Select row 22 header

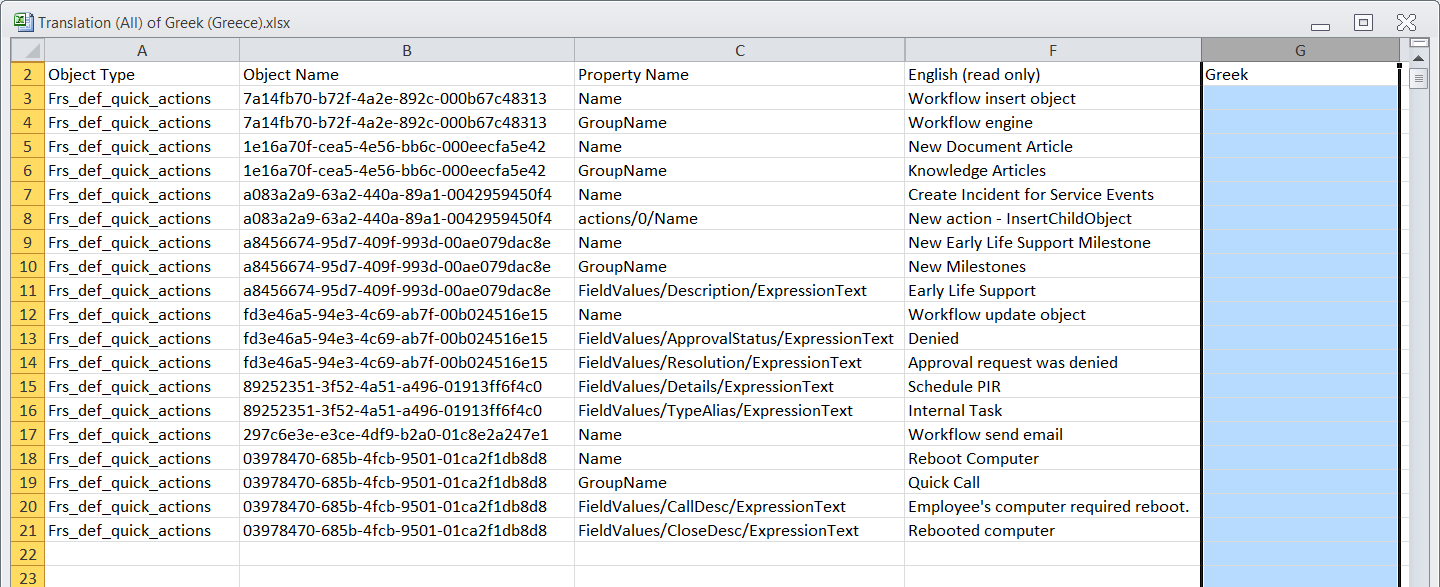(x=27, y=555)
